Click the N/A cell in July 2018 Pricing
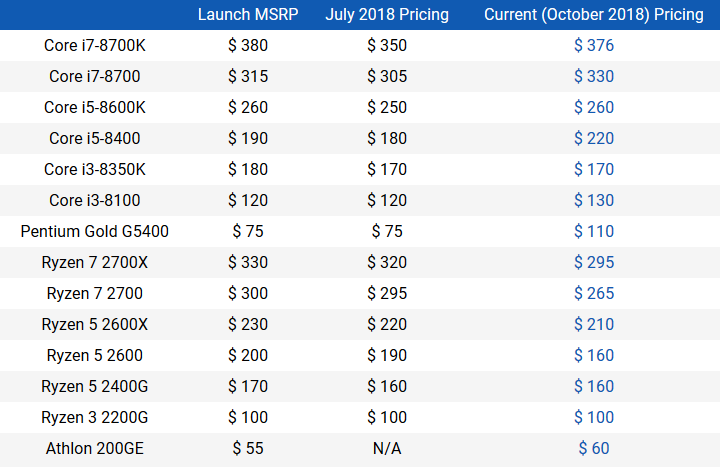The image size is (720, 467). click(386, 449)
